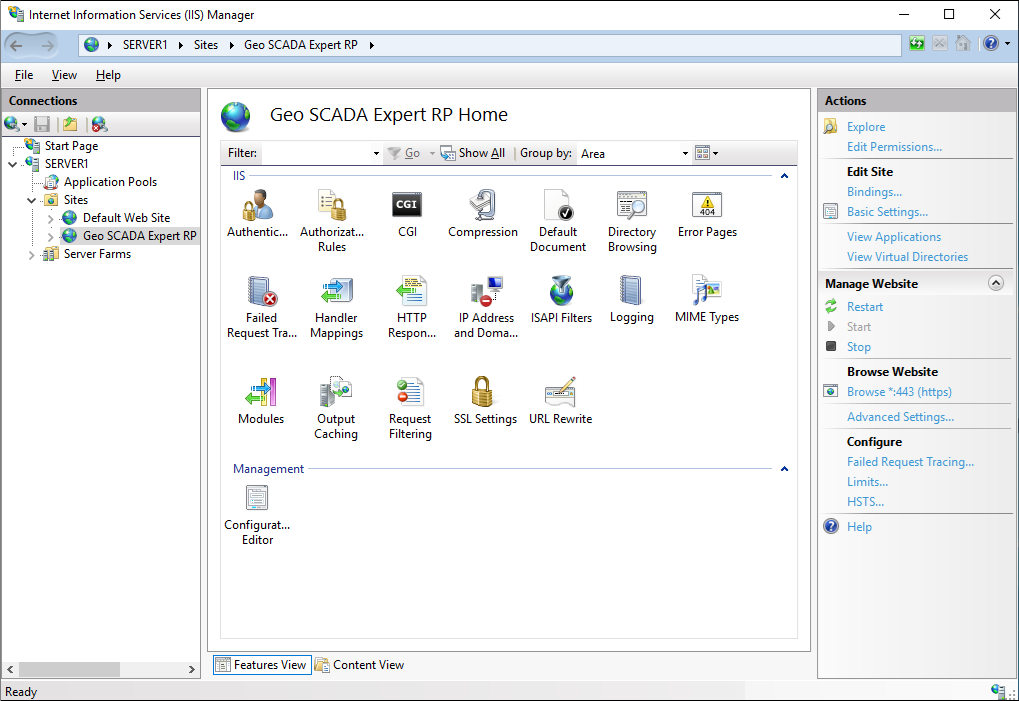Switch to the Content View tab

[x=359, y=665]
